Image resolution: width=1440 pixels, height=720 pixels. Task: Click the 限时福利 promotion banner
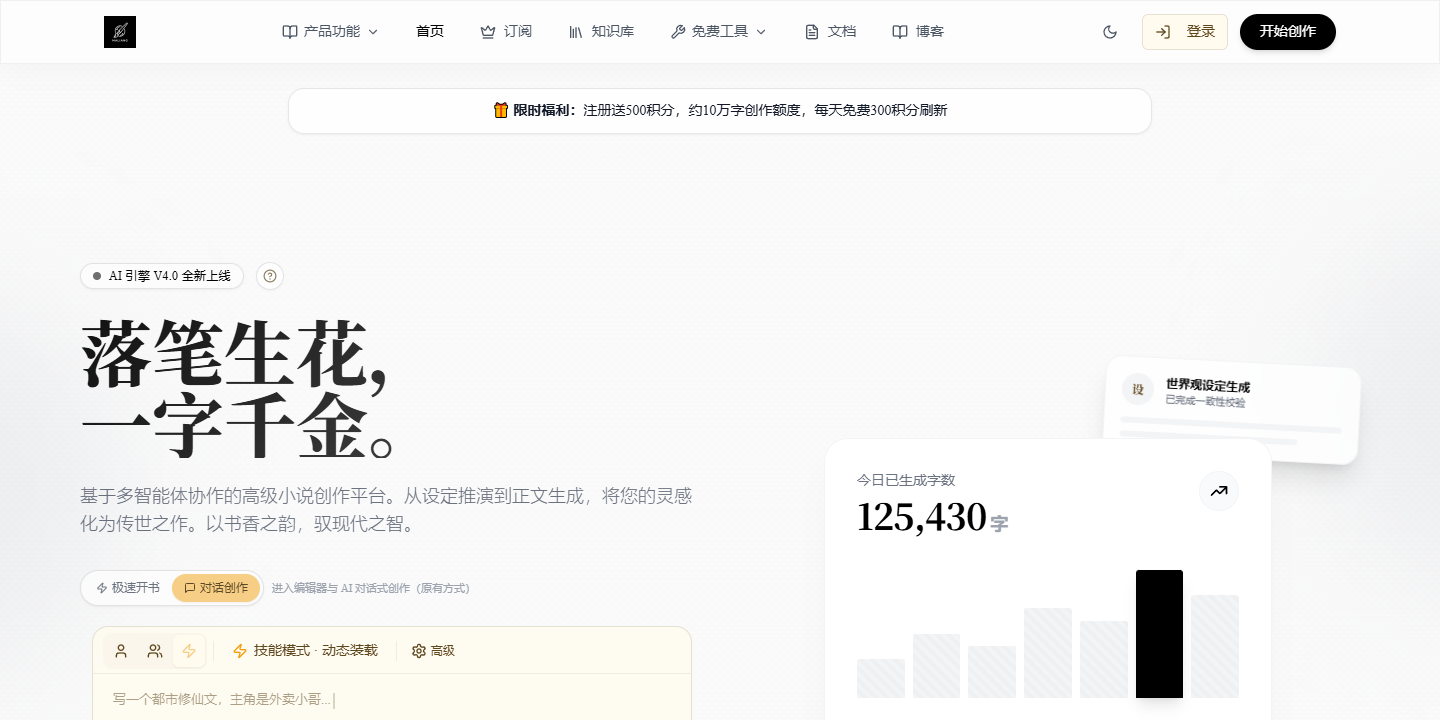point(720,111)
